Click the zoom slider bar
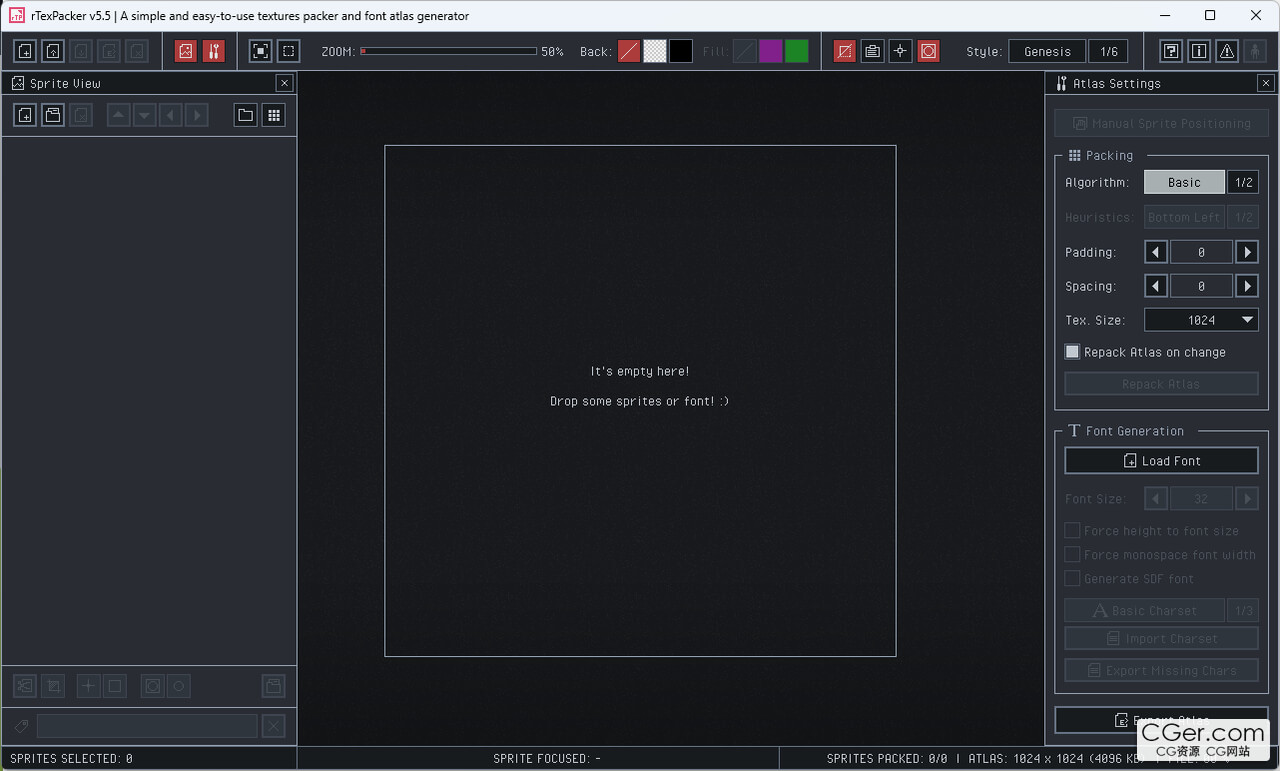 pyautogui.click(x=449, y=51)
